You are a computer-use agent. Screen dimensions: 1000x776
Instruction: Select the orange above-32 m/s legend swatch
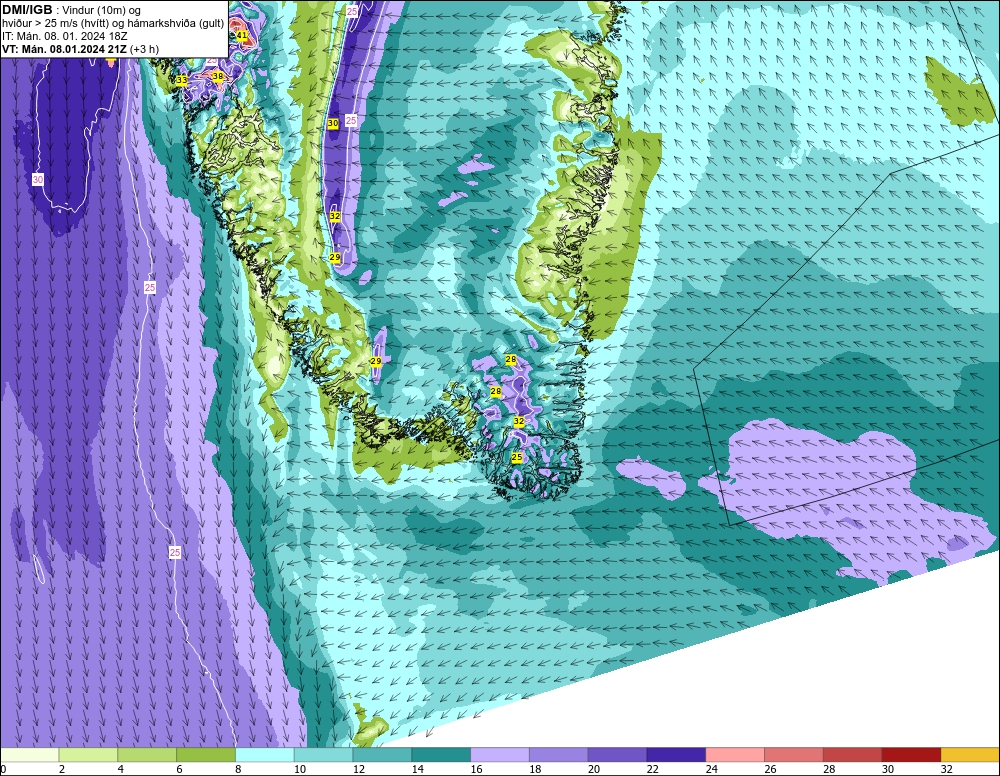(x=971, y=756)
